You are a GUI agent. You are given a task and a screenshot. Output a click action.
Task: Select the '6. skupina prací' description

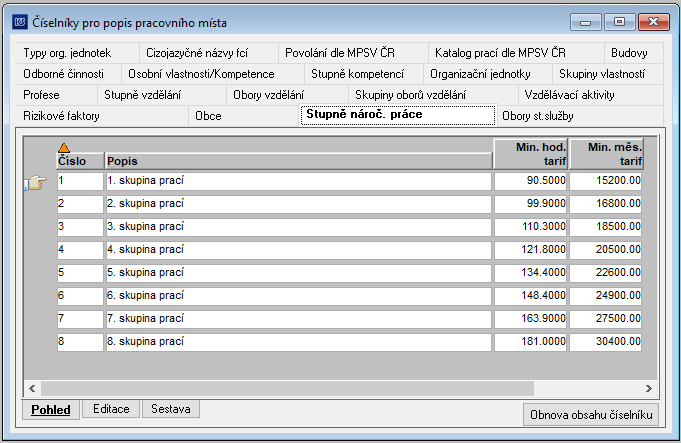(x=299, y=296)
